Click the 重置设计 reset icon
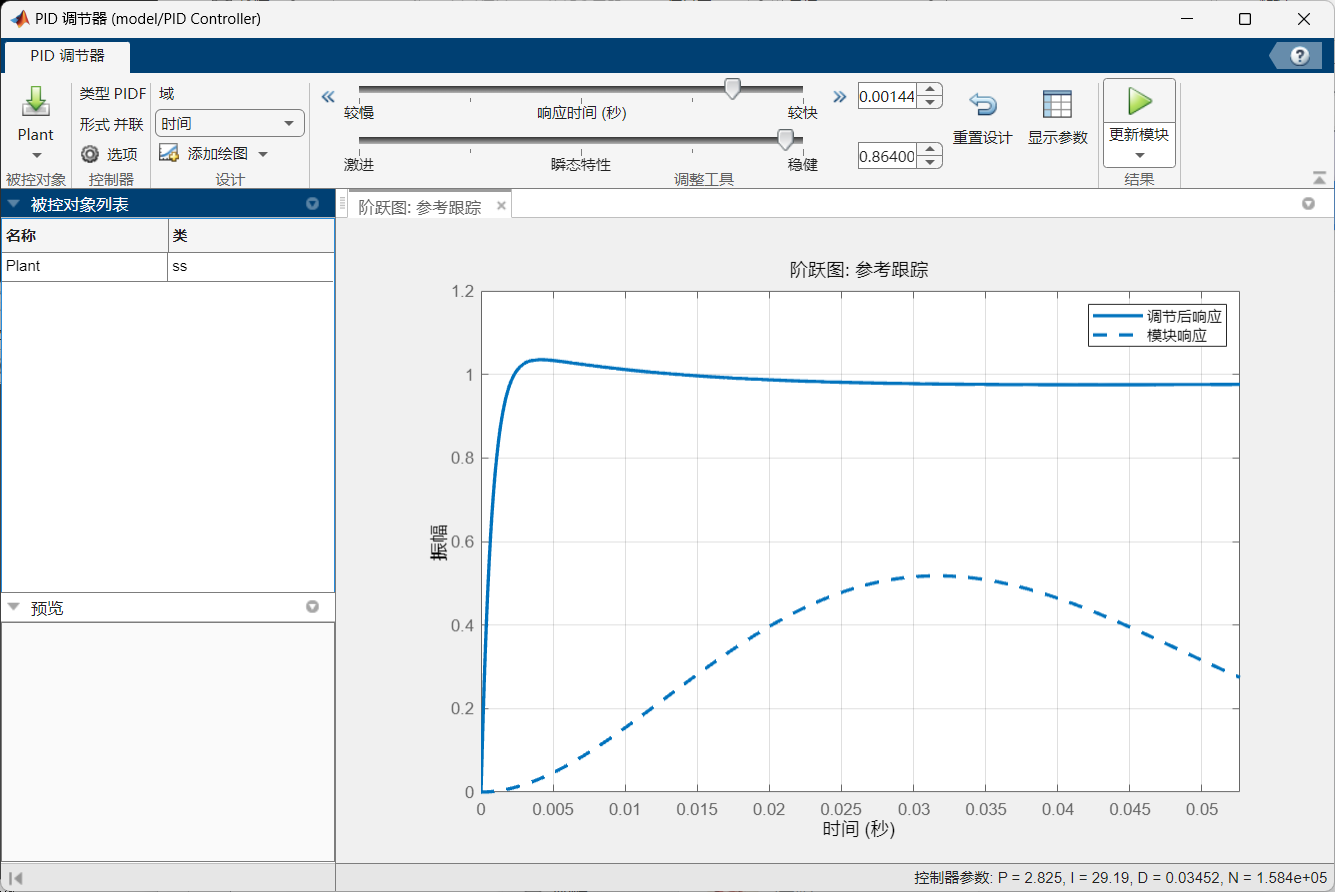The width and height of the screenshot is (1335, 892). point(982,104)
